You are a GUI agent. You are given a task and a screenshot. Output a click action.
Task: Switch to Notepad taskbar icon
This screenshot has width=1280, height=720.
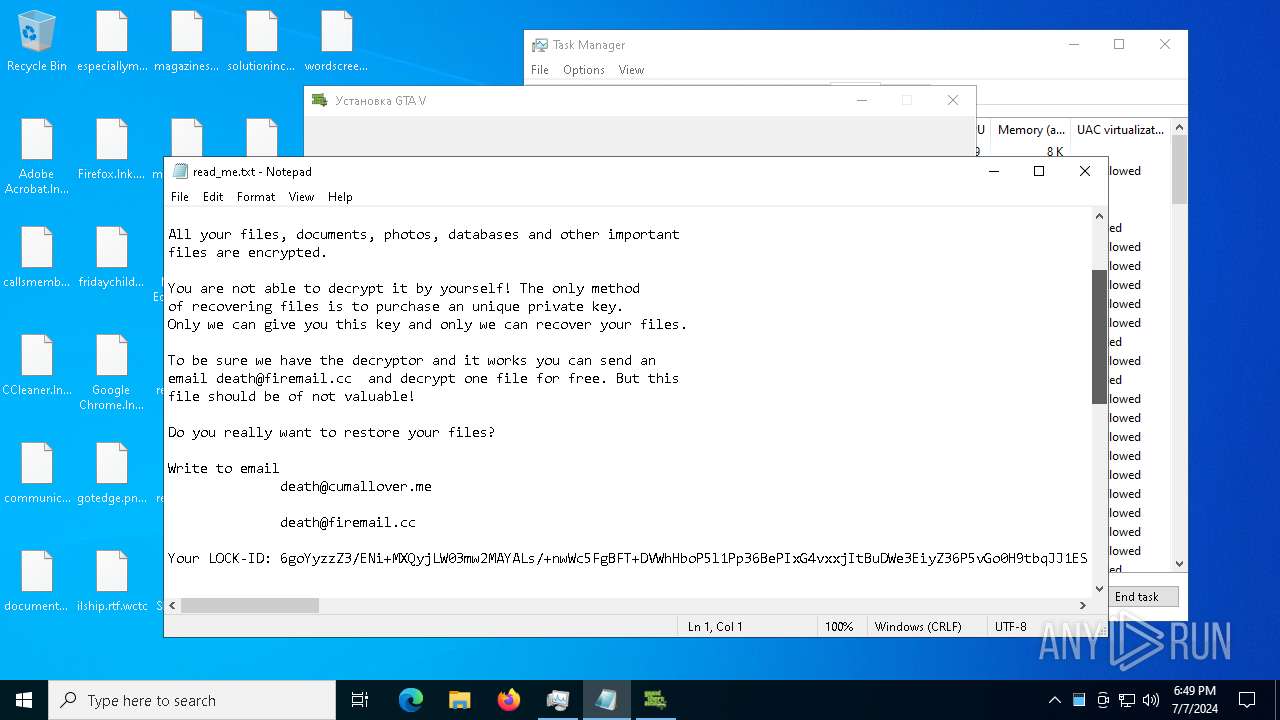607,700
